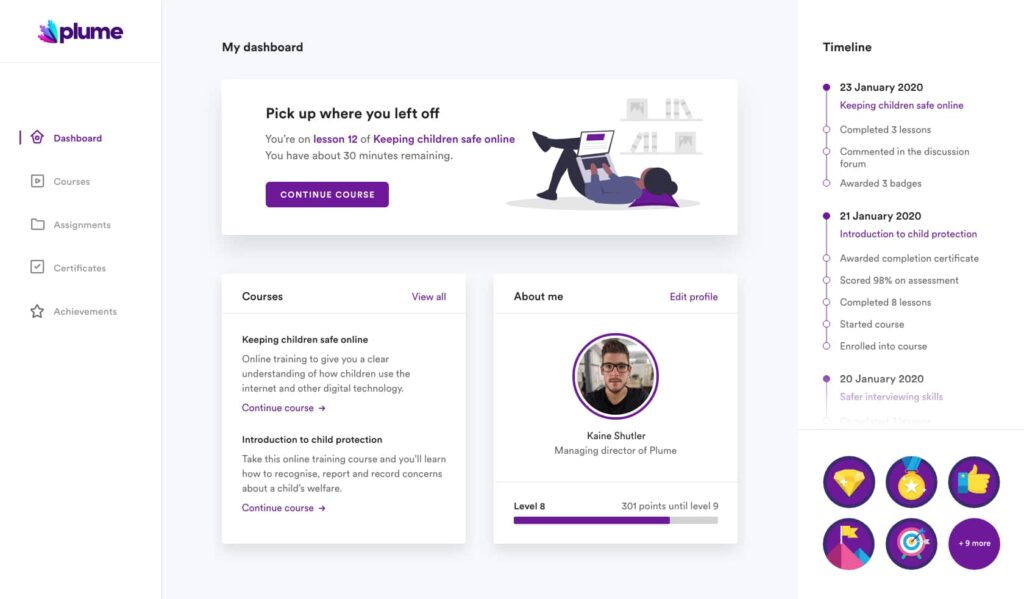This screenshot has width=1024, height=599.
Task: Open the Achievements star icon
Action: [37, 311]
